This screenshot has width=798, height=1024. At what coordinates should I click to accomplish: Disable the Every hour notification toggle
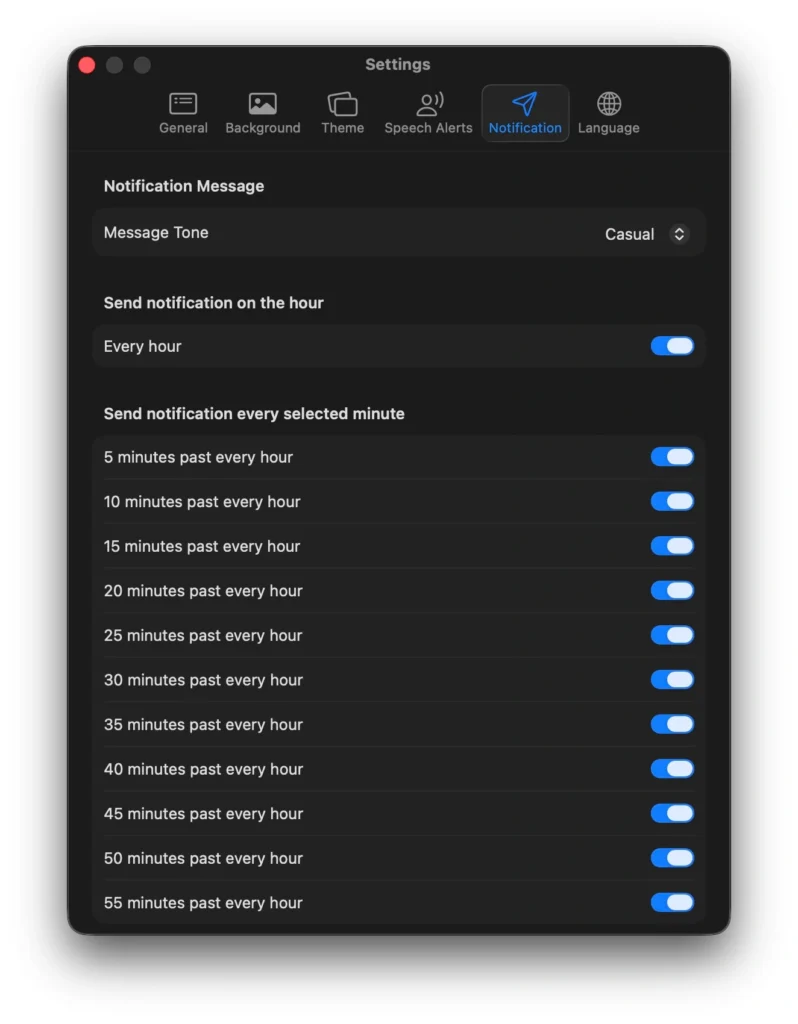(x=672, y=346)
